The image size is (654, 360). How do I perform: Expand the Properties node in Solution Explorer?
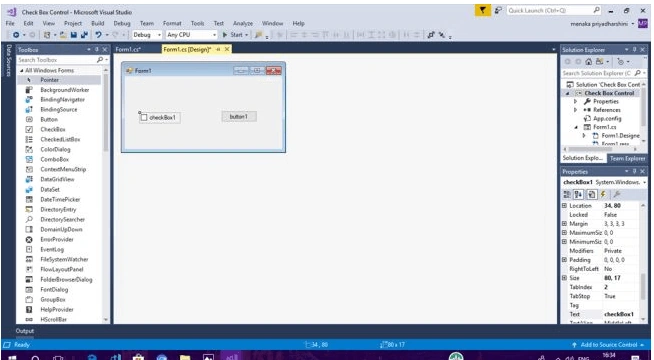pyautogui.click(x=576, y=101)
